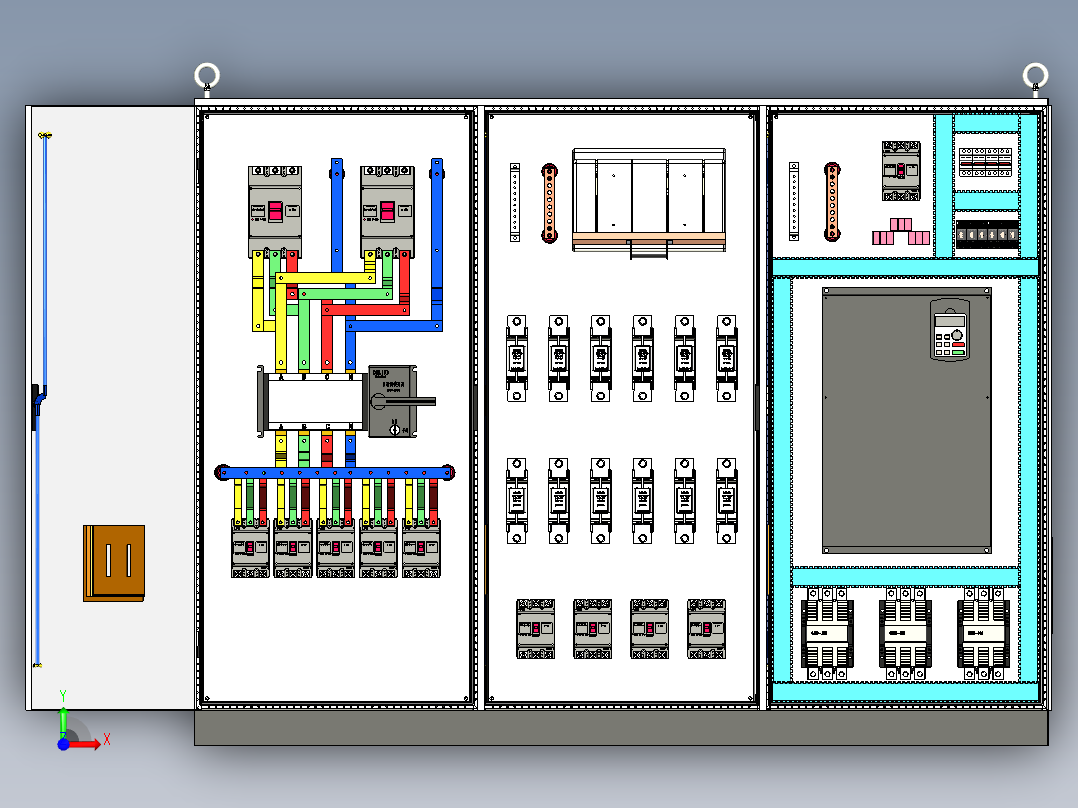Pick the pink terminal blocks in the right panel
Viewport: 1078px width, 808px height.
901,232
